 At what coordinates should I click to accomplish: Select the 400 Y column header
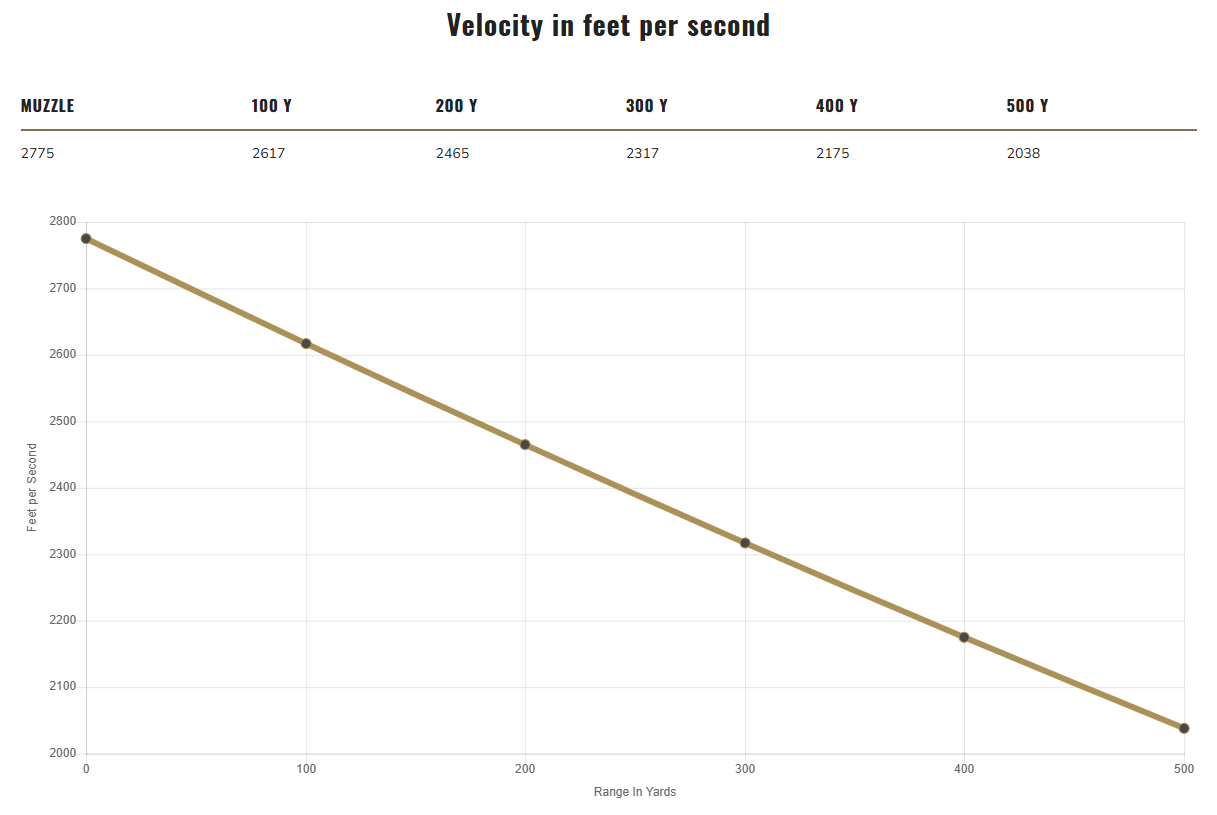click(x=836, y=106)
